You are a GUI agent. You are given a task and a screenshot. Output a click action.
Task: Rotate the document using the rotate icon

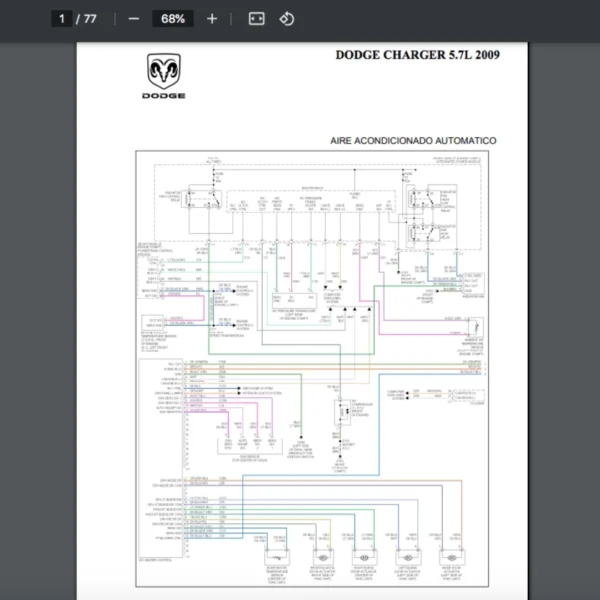[x=286, y=19]
